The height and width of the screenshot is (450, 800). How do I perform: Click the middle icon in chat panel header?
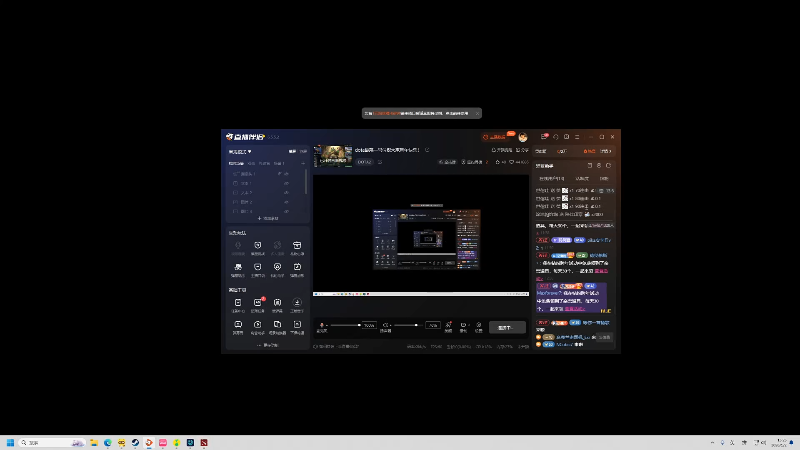tap(599, 166)
